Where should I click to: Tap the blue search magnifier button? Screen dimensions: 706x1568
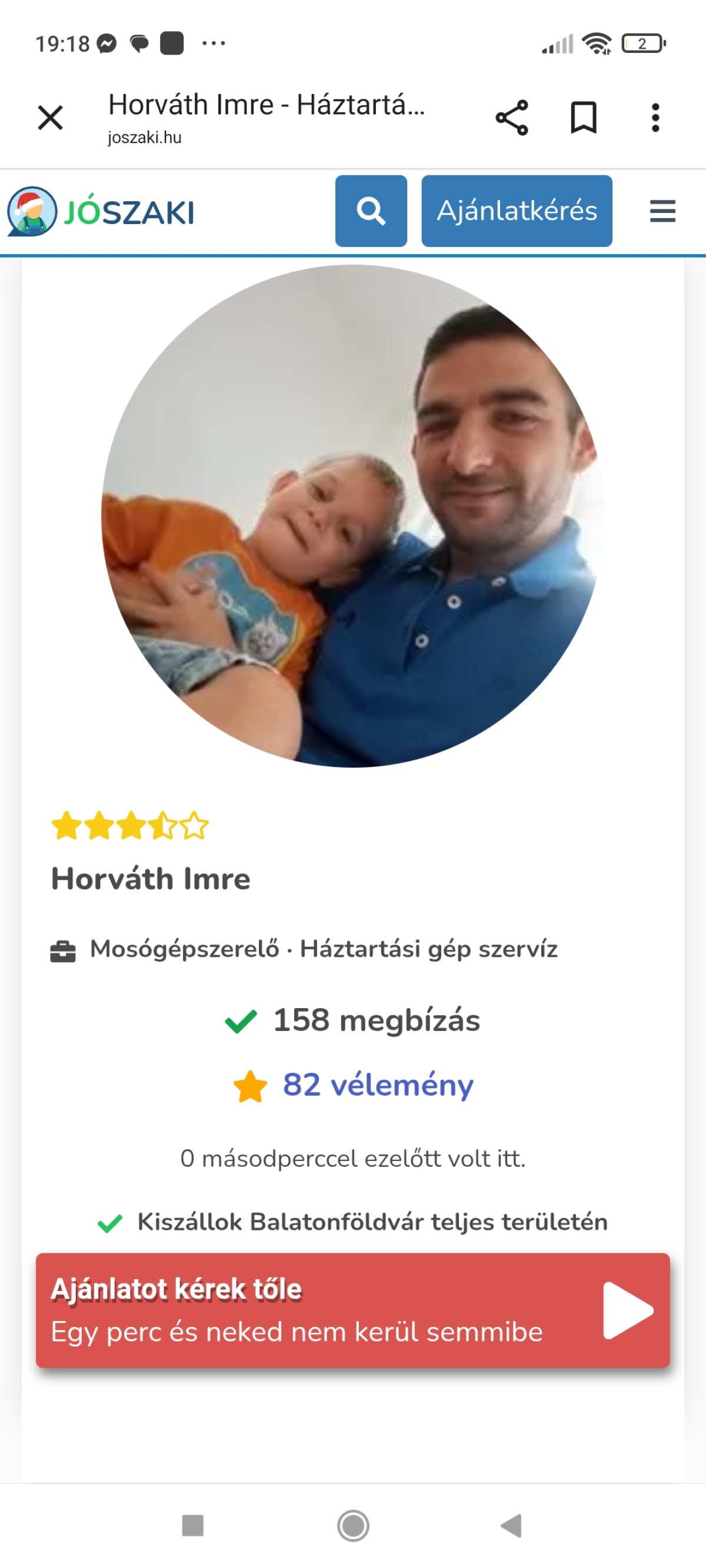point(371,211)
